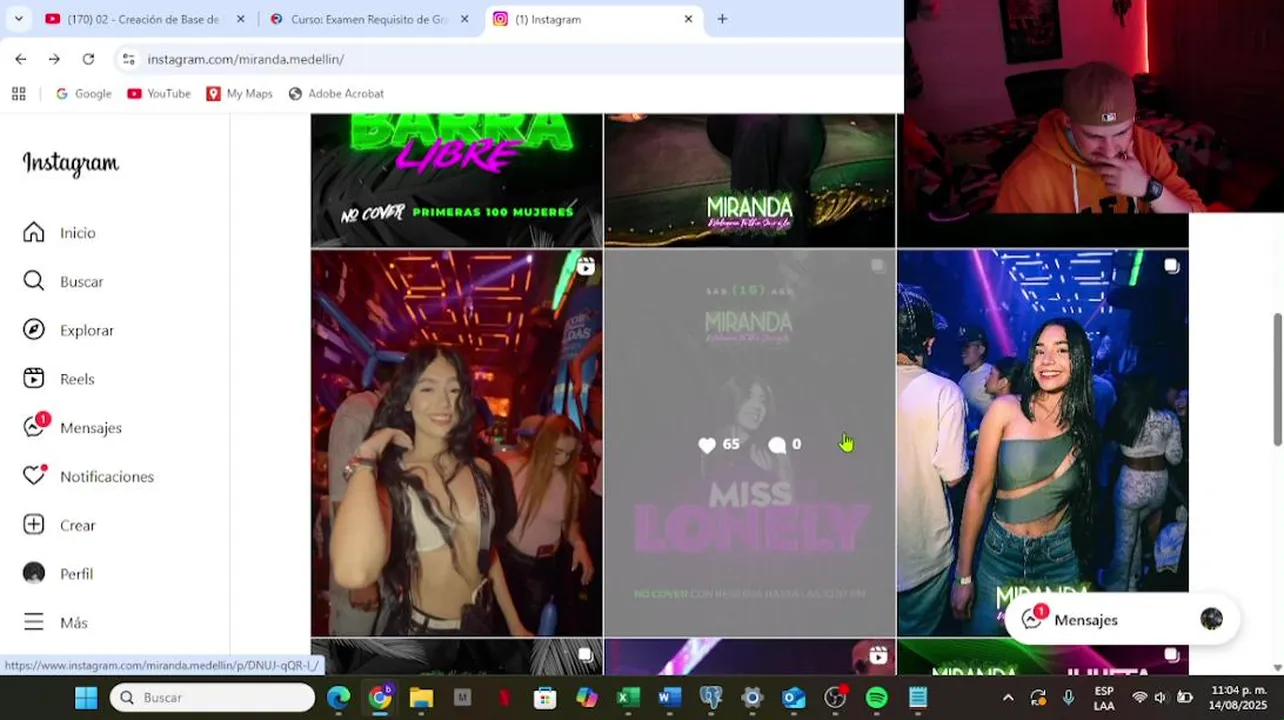This screenshot has width=1284, height=720.
Task: Close the YouTube Creación de Base tab
Action: (x=240, y=19)
